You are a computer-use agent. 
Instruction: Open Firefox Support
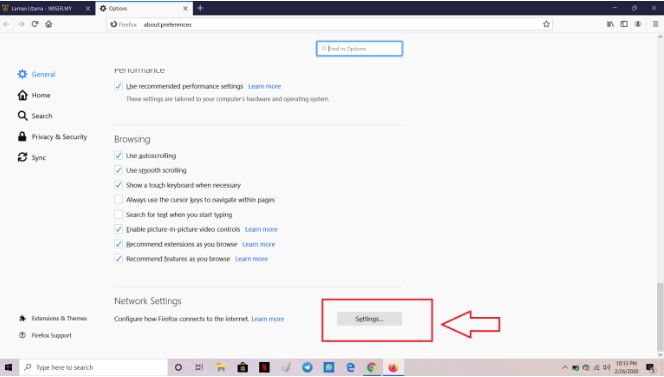[45, 335]
